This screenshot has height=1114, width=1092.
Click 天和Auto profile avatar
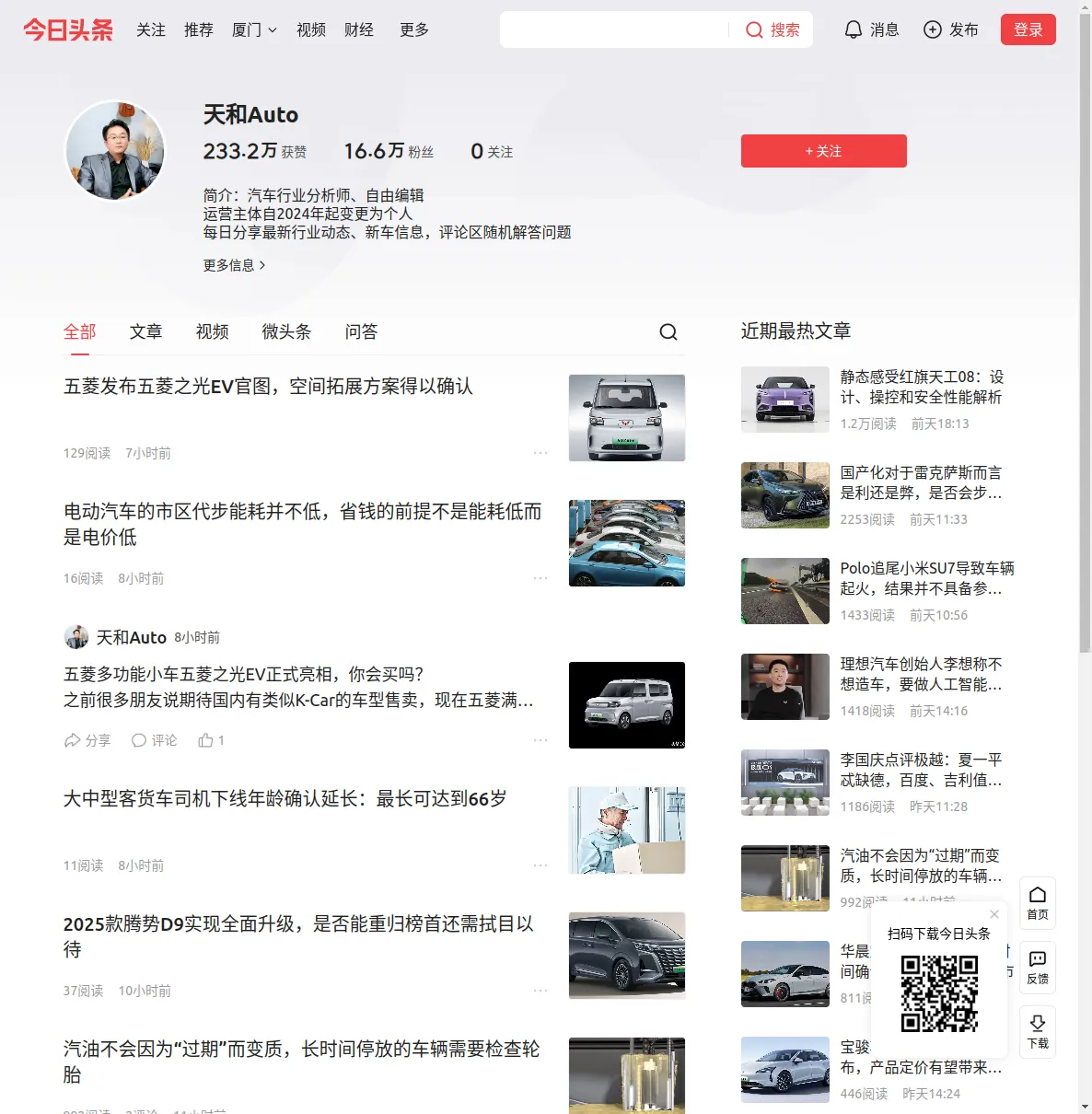point(115,150)
